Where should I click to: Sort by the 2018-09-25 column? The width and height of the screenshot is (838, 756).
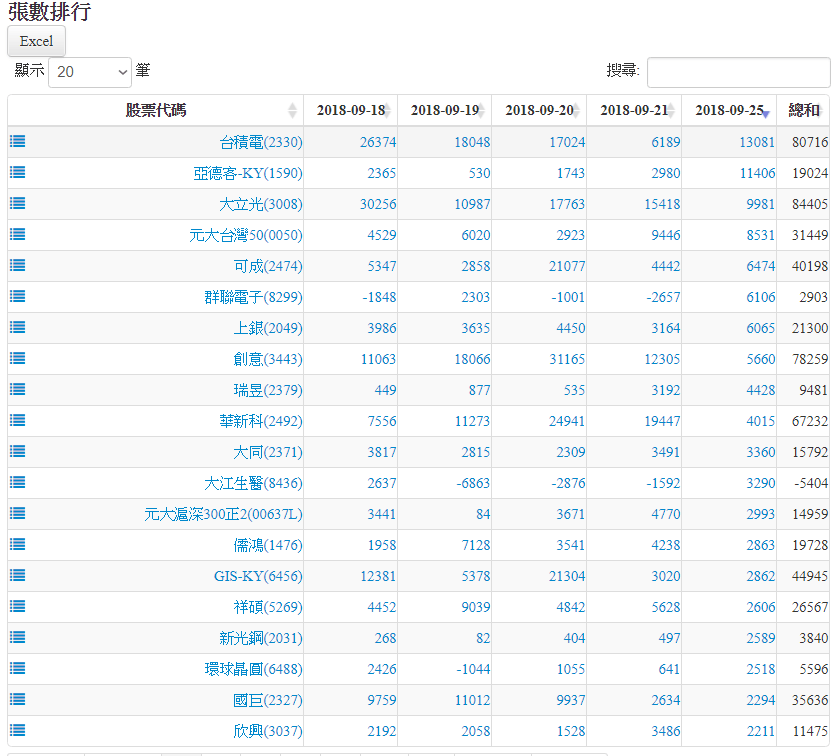point(729,110)
